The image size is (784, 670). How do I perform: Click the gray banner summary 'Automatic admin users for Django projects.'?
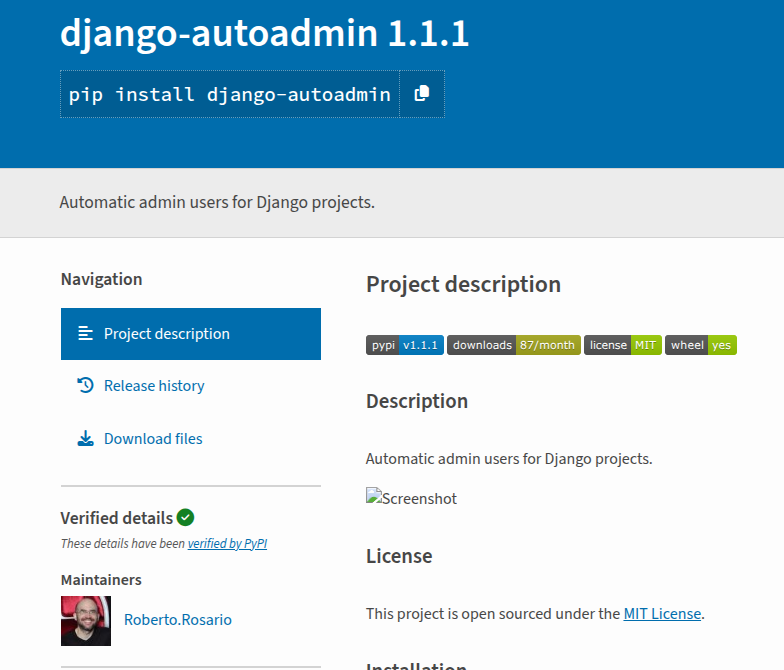click(217, 202)
